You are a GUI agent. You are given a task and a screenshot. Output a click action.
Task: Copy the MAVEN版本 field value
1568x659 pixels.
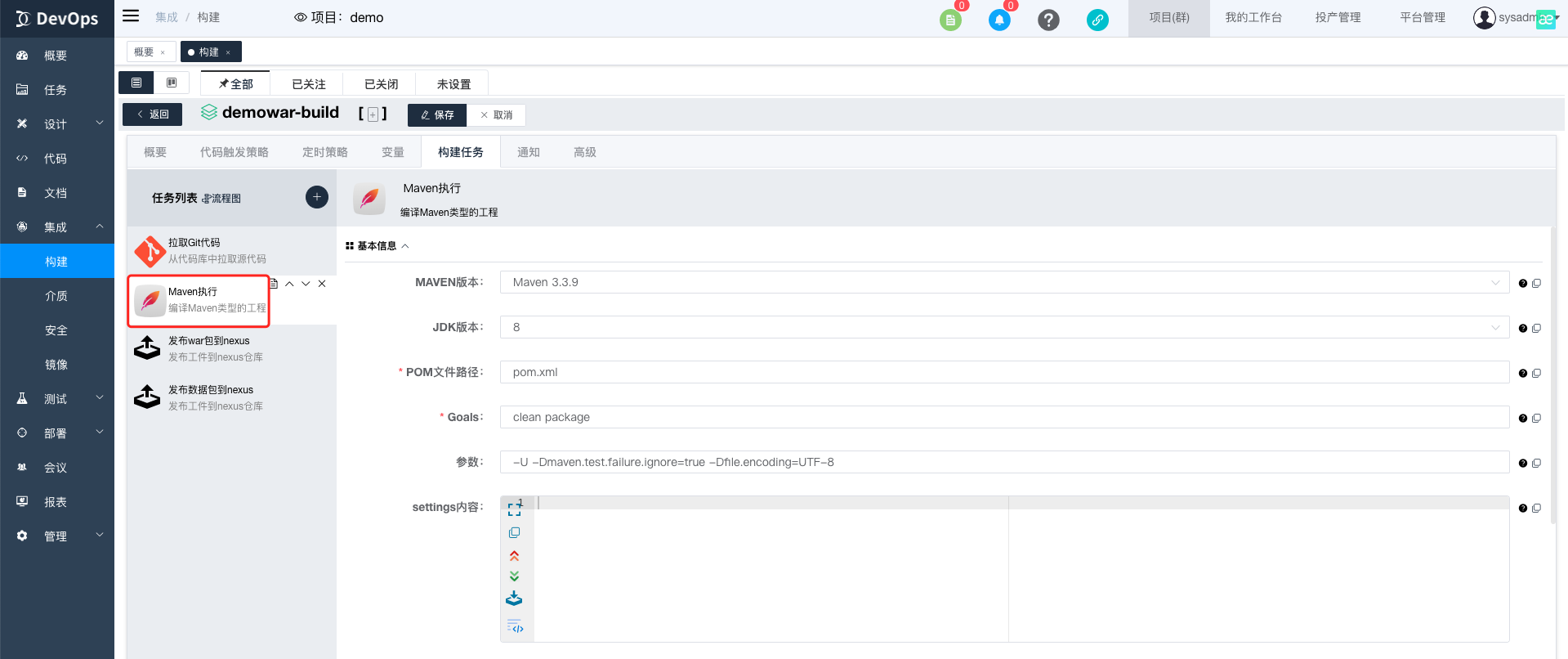(1536, 284)
